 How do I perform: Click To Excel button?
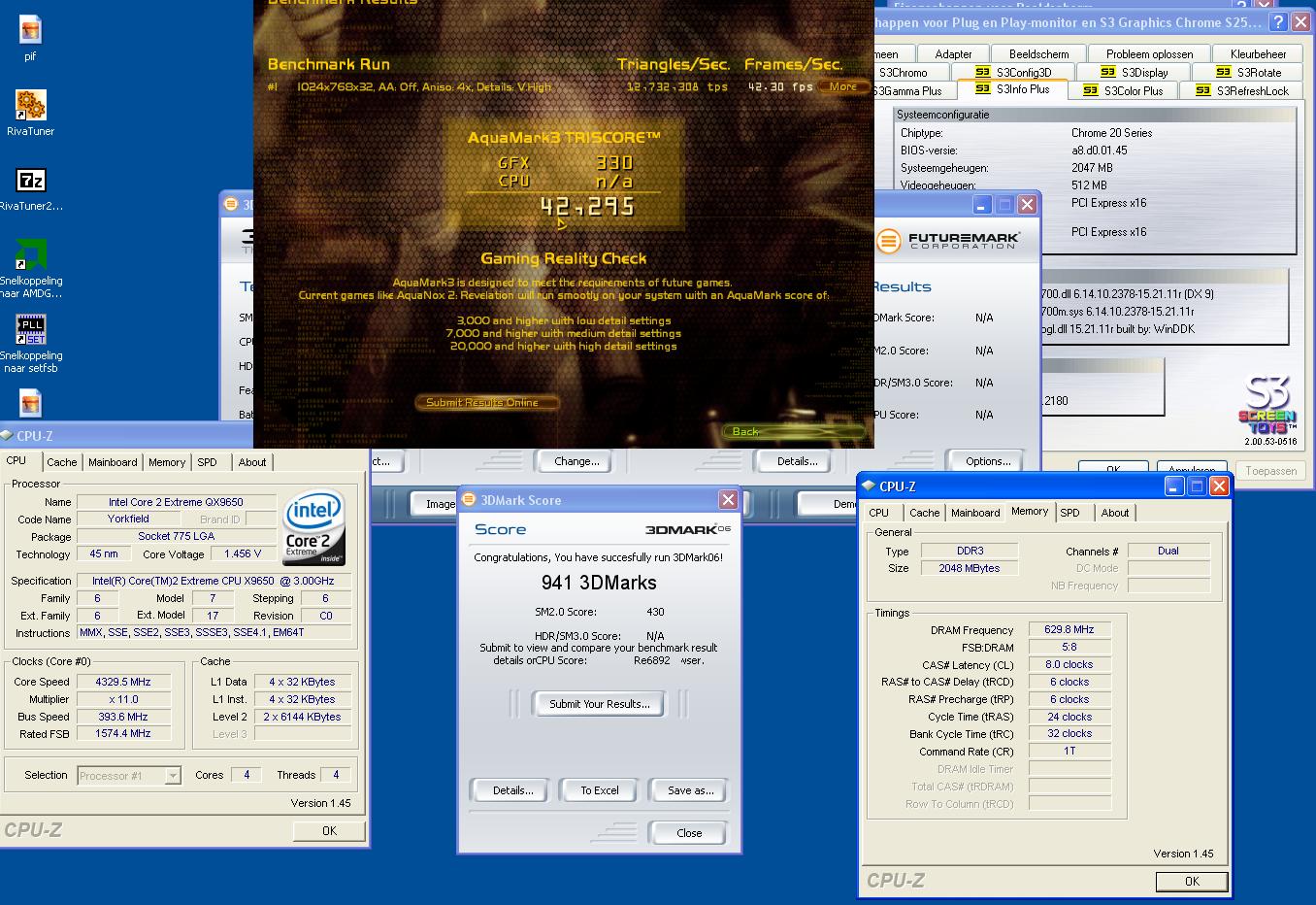(x=600, y=790)
